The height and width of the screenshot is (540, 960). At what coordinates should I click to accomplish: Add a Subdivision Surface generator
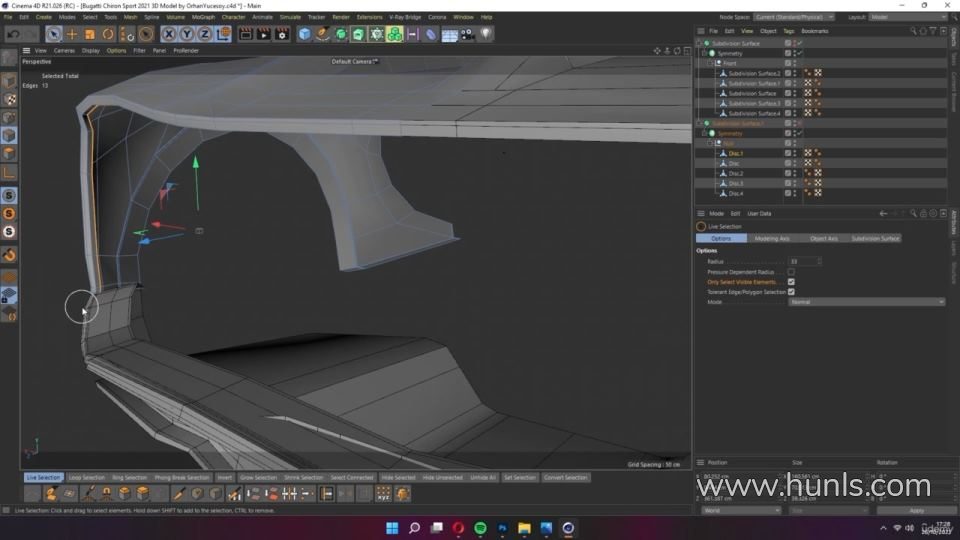341,34
